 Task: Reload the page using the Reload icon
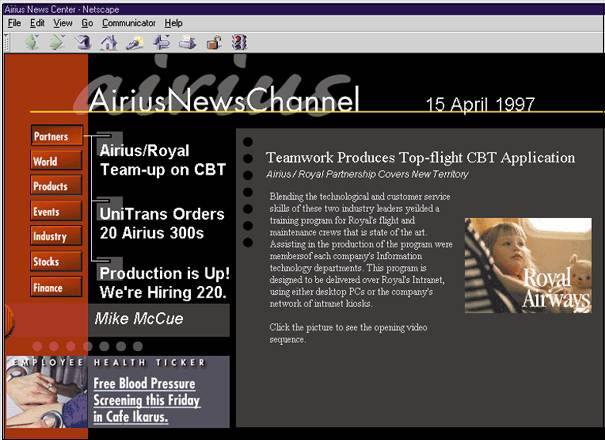pyautogui.click(x=84, y=42)
